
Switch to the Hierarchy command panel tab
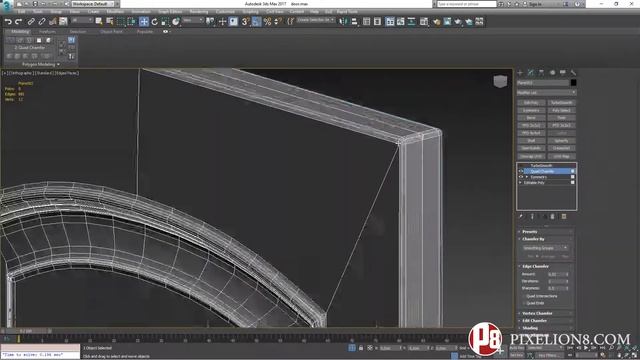click(541, 73)
